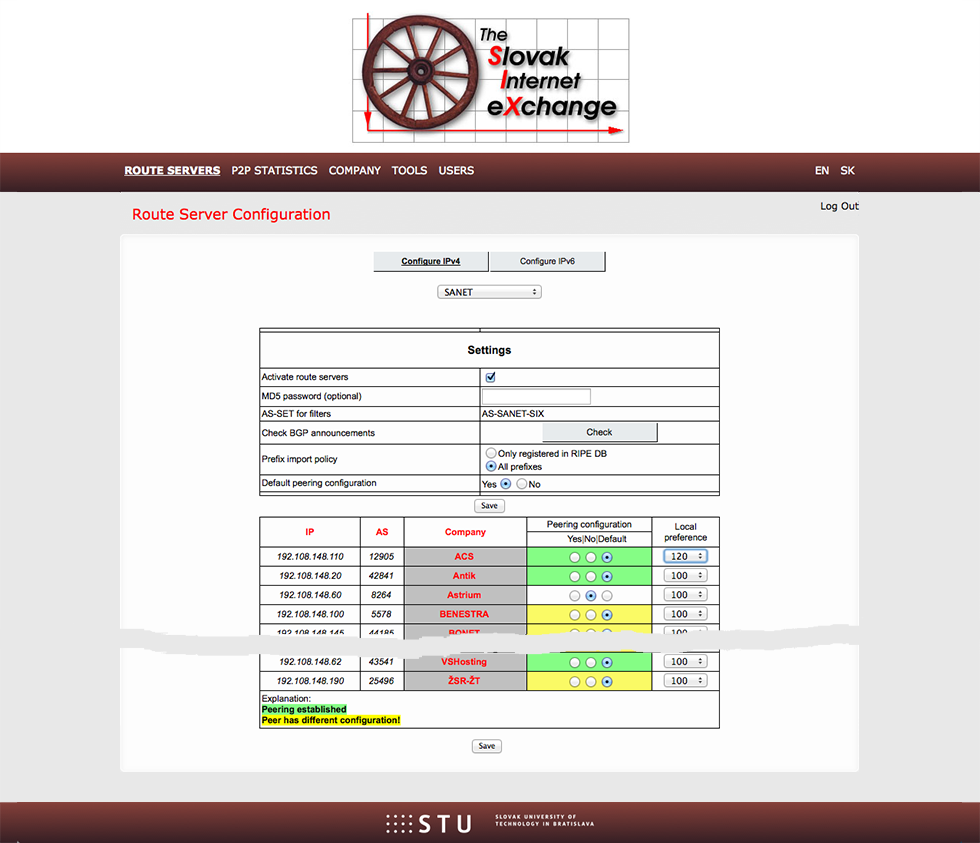
Task: Open BENESTRA local preference dropdown
Action: click(686, 614)
